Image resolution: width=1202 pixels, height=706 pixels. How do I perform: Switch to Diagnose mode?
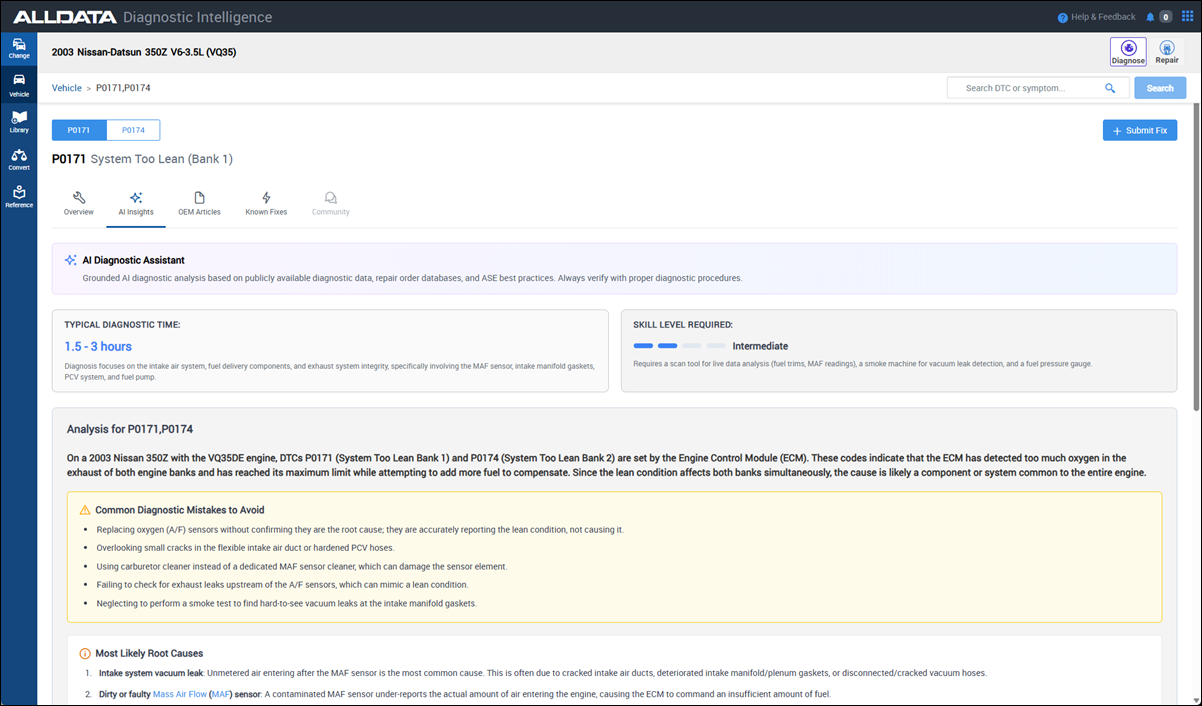point(1128,52)
